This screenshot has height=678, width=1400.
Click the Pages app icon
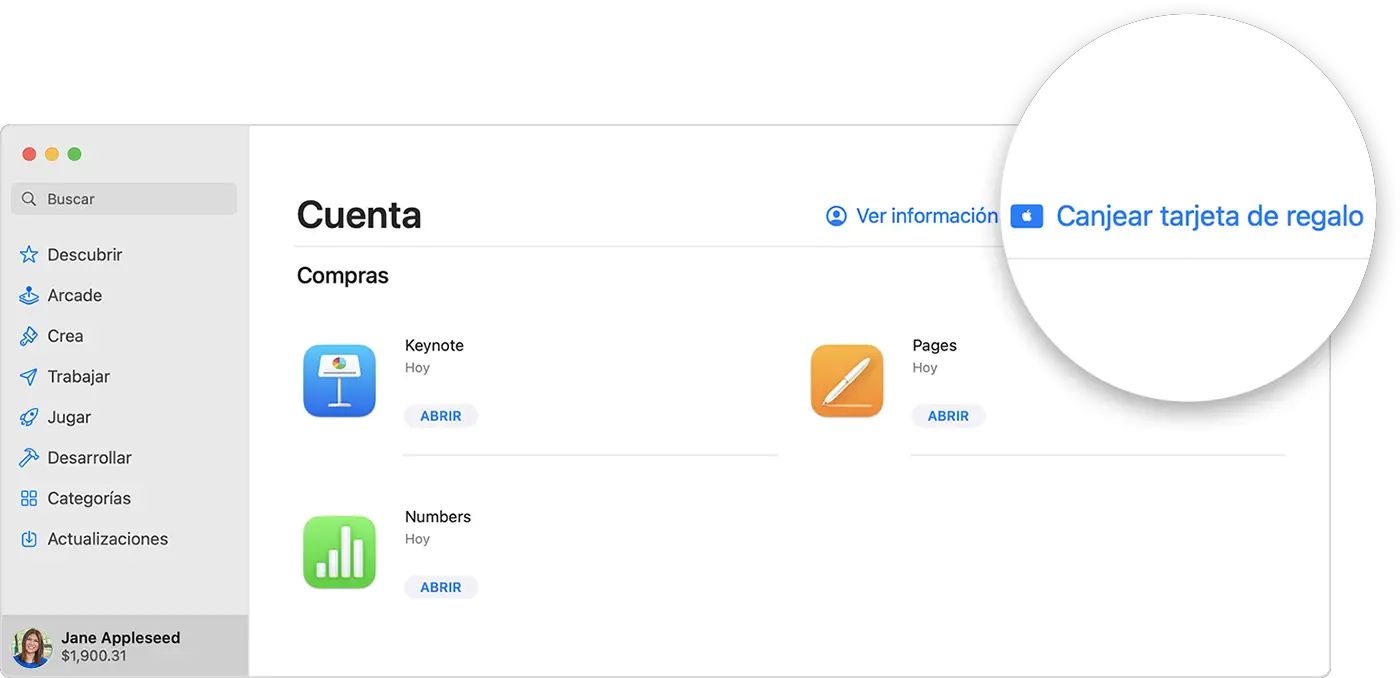(847, 381)
